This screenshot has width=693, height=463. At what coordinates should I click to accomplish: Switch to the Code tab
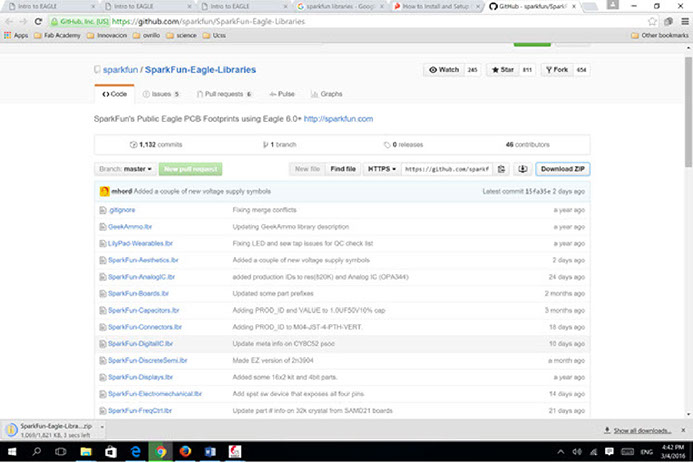[114, 94]
